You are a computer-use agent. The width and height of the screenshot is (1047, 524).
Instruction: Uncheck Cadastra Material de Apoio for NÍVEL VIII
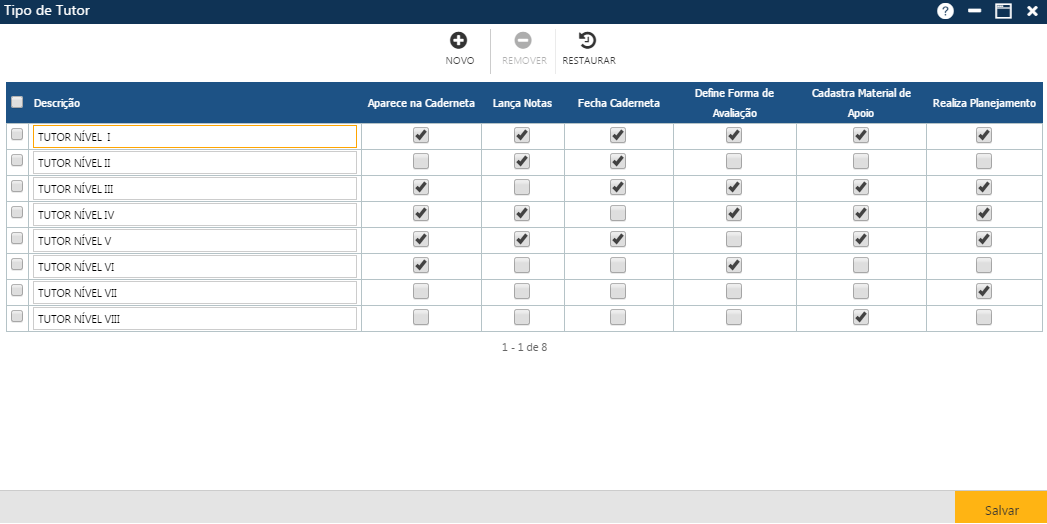[x=860, y=317]
